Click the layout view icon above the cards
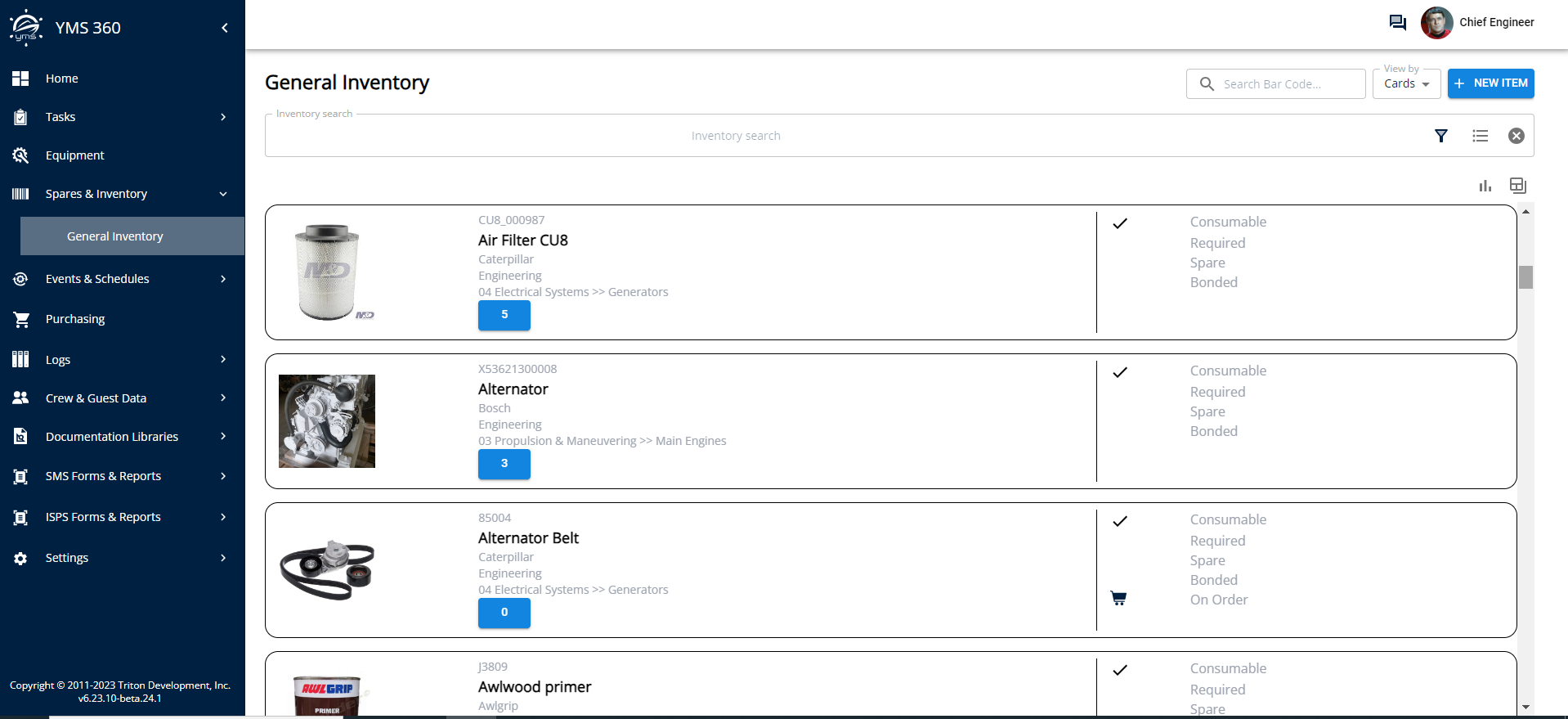Viewport: 1568px width, 719px height. (1517, 186)
